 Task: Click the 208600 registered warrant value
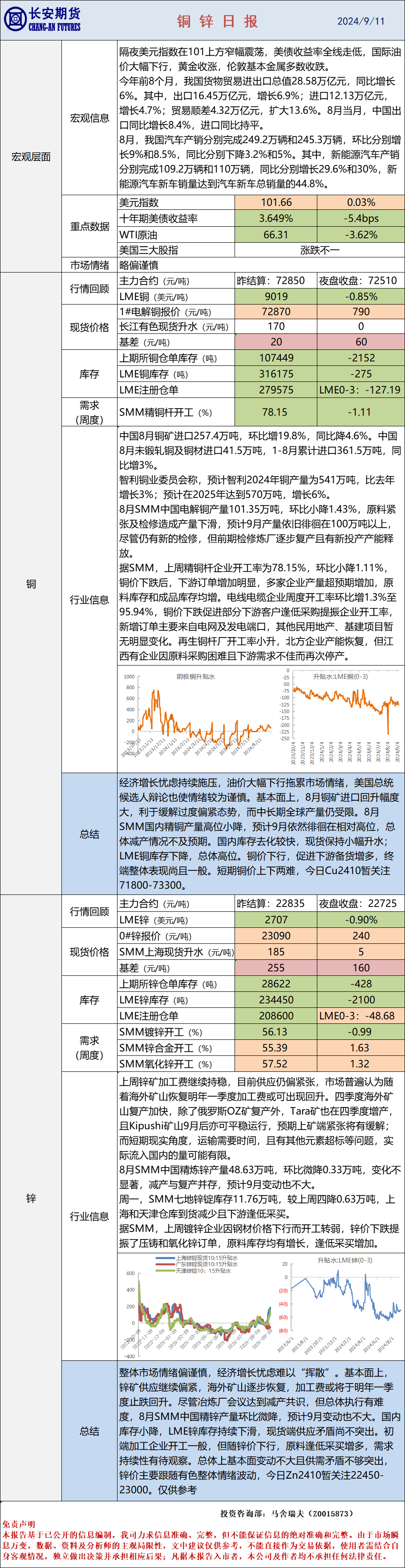coord(276,1015)
